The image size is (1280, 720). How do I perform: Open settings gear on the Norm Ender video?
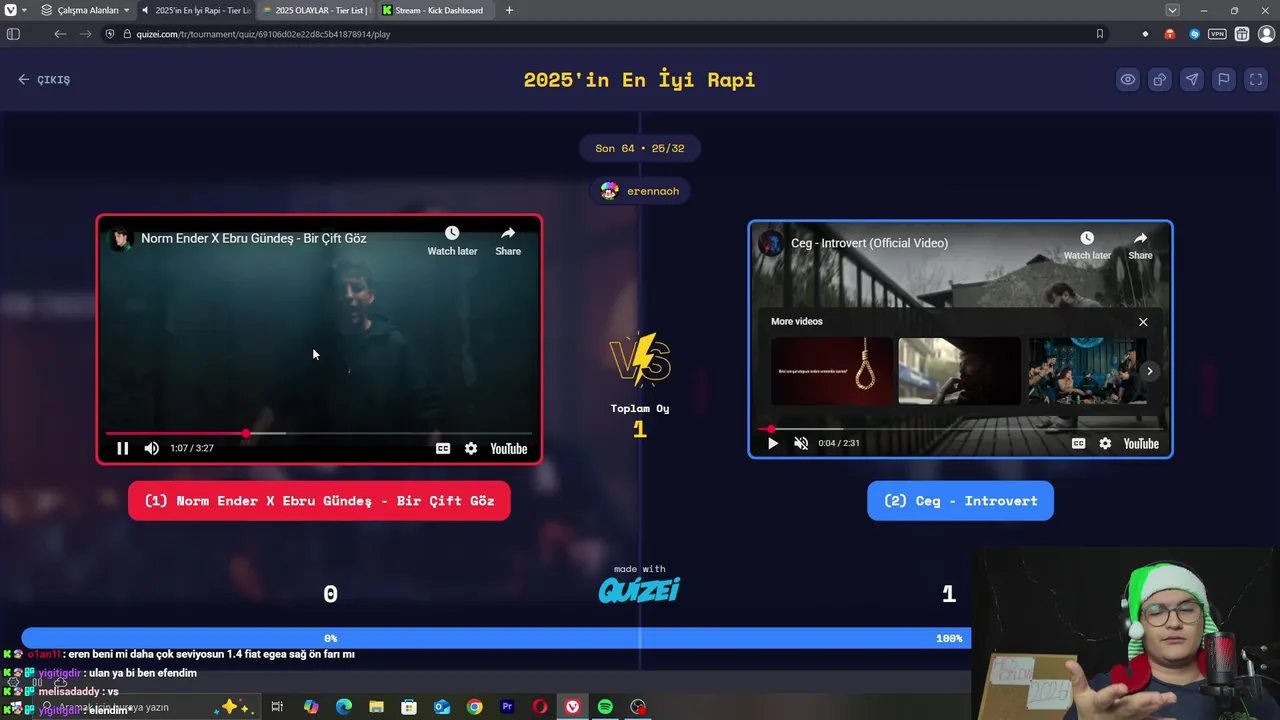tap(471, 449)
